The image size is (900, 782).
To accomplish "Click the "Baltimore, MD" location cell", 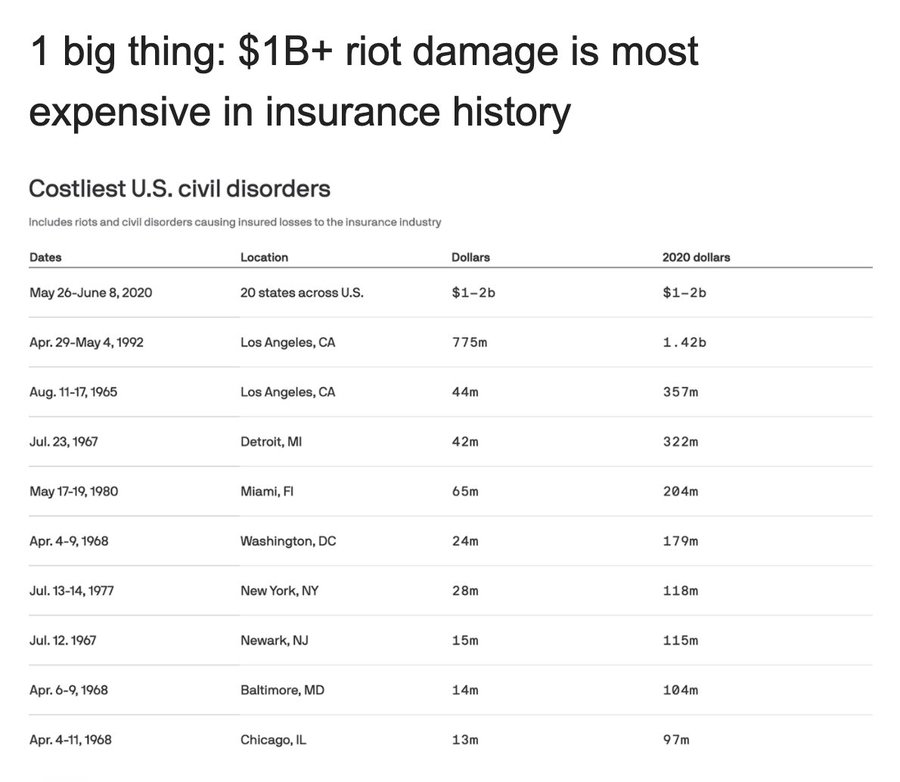I will coord(282,690).
